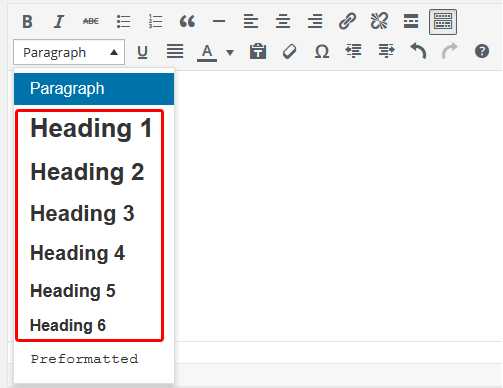The height and width of the screenshot is (388, 503).
Task: Toggle Bold formatting
Action: [x=27, y=22]
